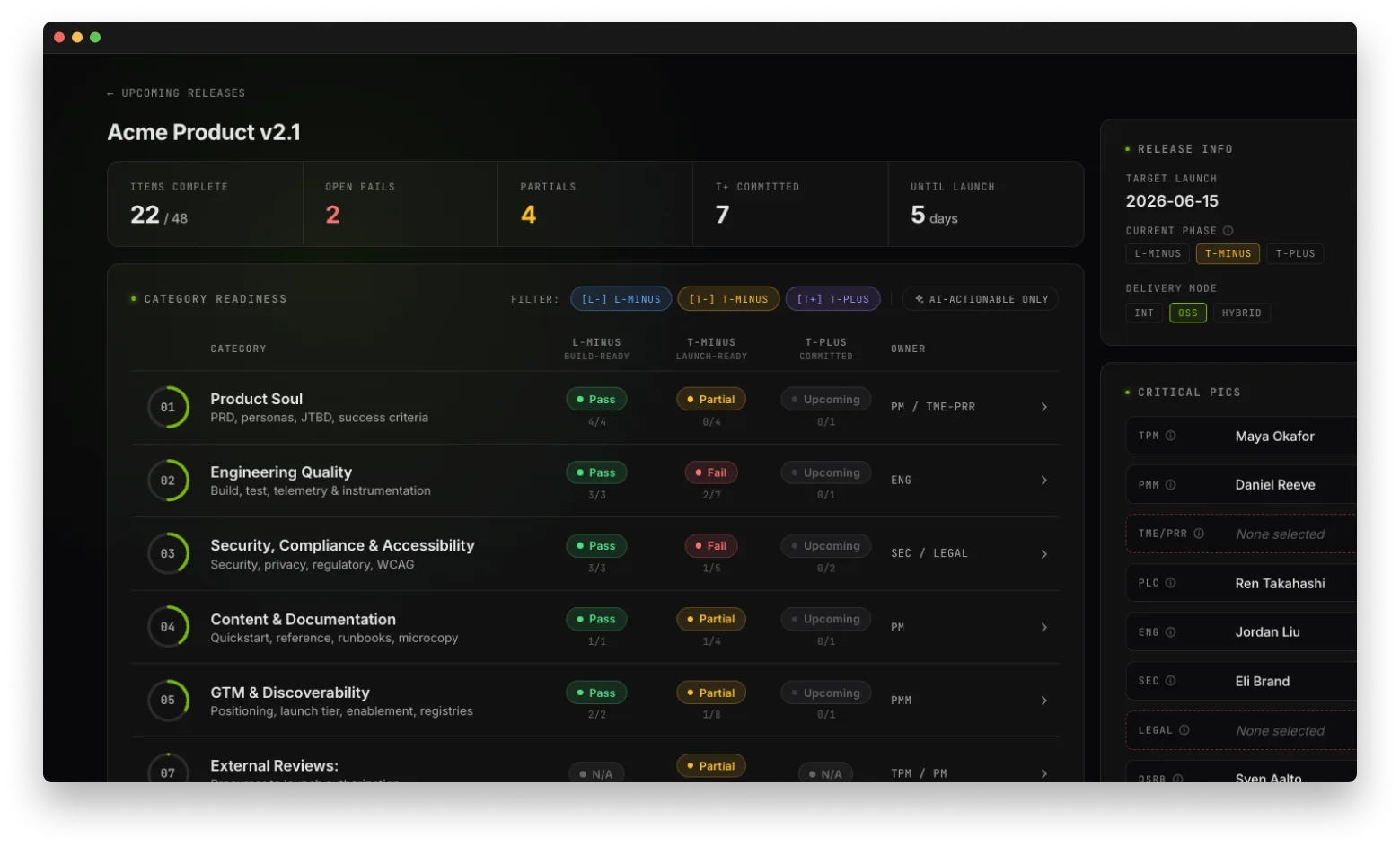
Task: Open SEC selector showing Eli Brand
Action: coord(1241,681)
